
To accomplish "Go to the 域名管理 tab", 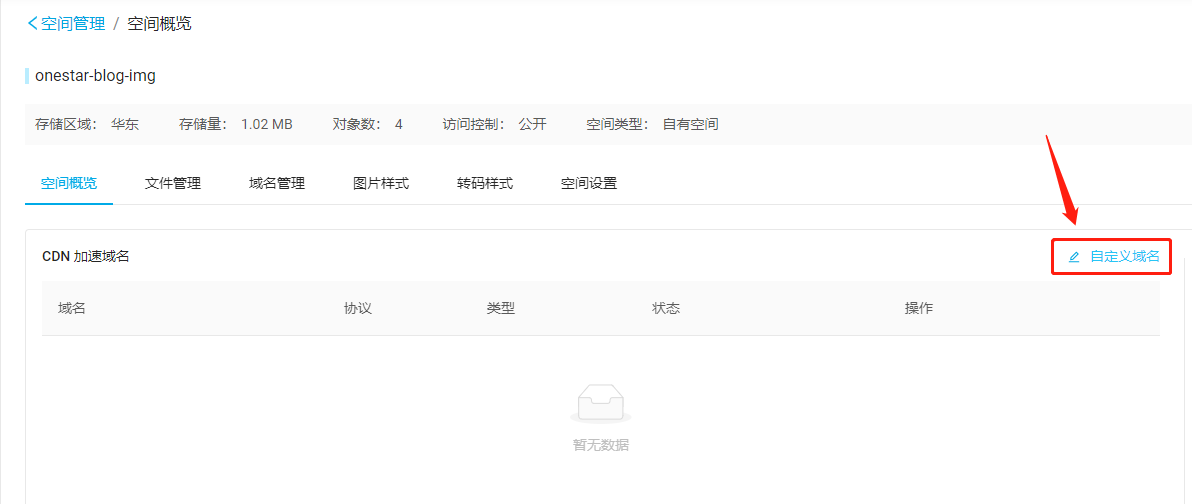I will click(x=277, y=183).
